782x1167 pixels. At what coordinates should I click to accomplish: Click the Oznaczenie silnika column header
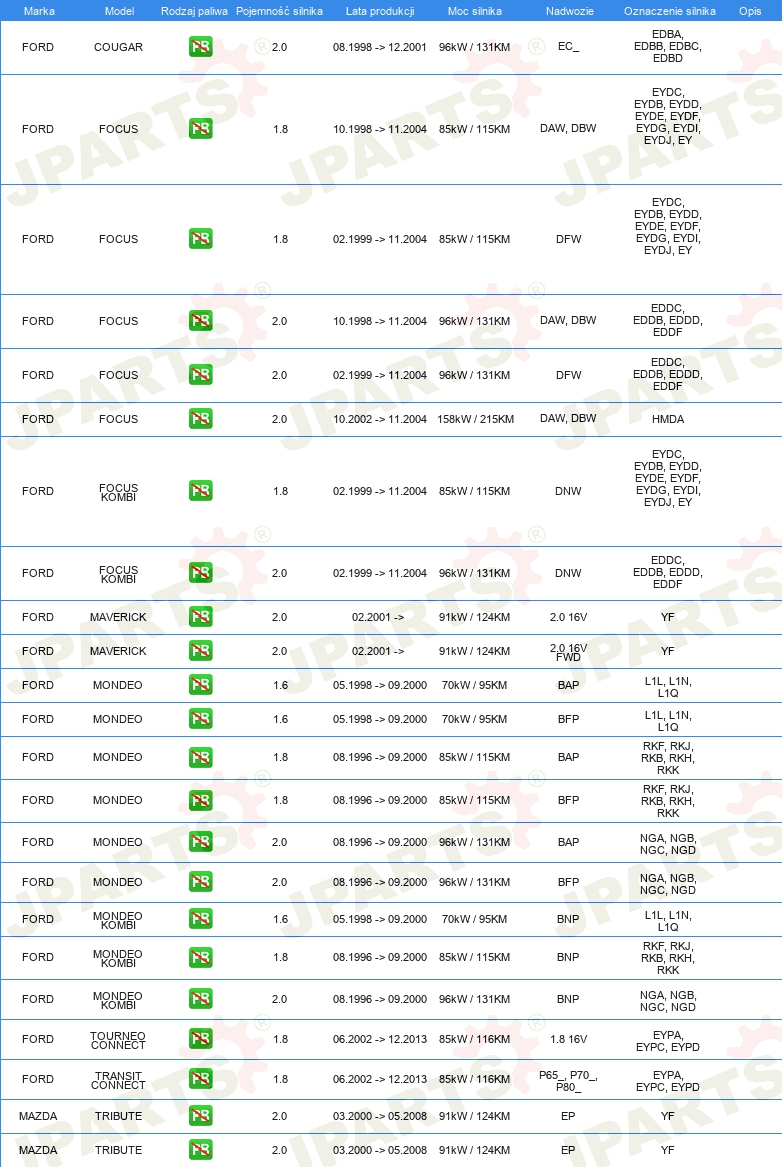670,11
